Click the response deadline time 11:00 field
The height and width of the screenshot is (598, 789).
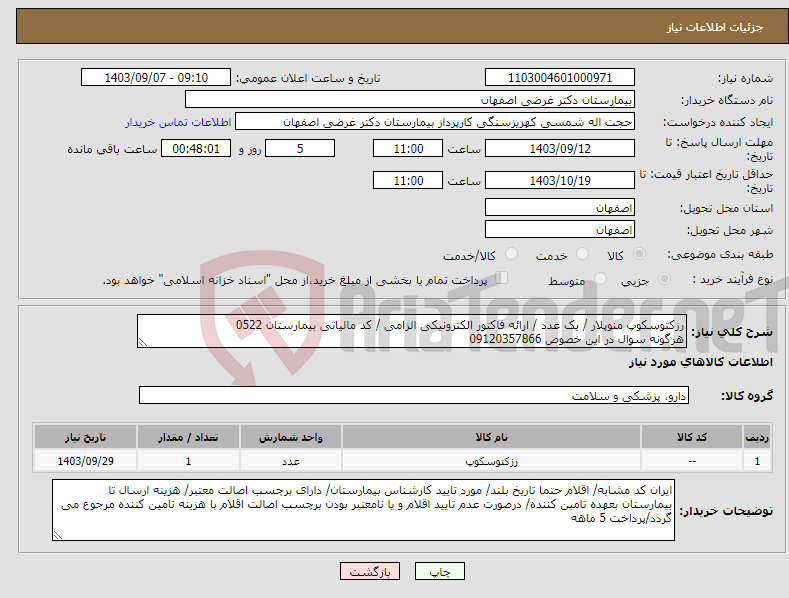(408, 148)
